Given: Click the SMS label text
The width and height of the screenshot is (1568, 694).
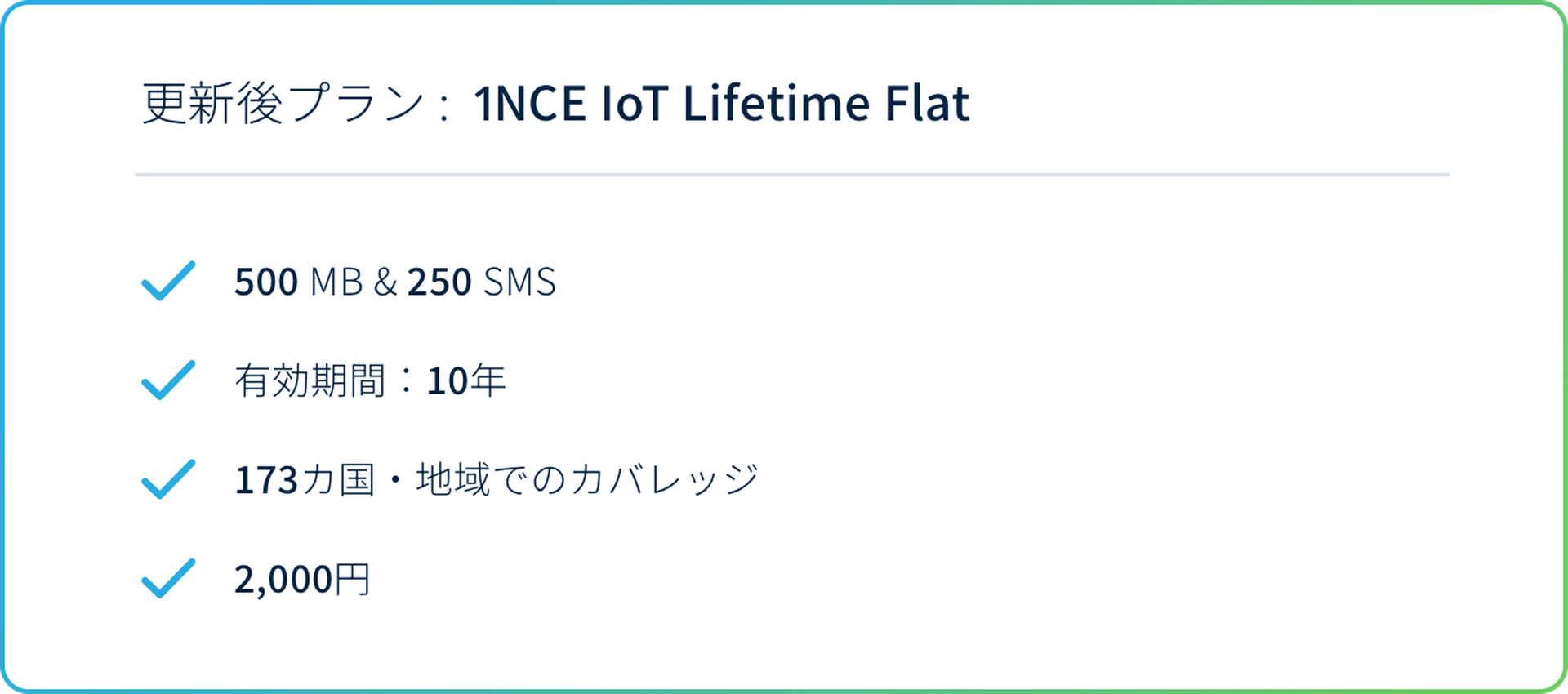Looking at the screenshot, I should click(519, 282).
